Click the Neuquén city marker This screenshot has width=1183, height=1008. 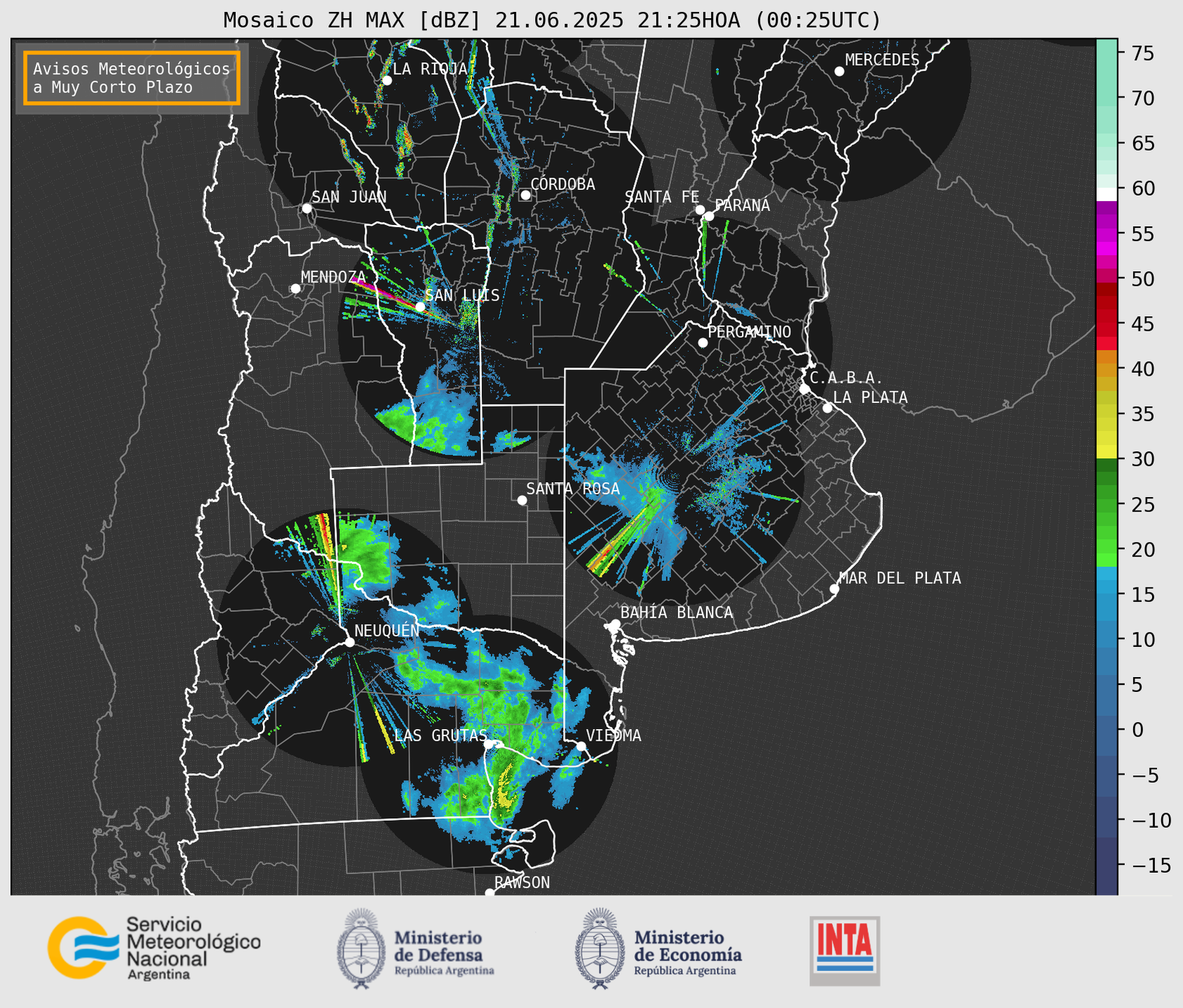(349, 642)
